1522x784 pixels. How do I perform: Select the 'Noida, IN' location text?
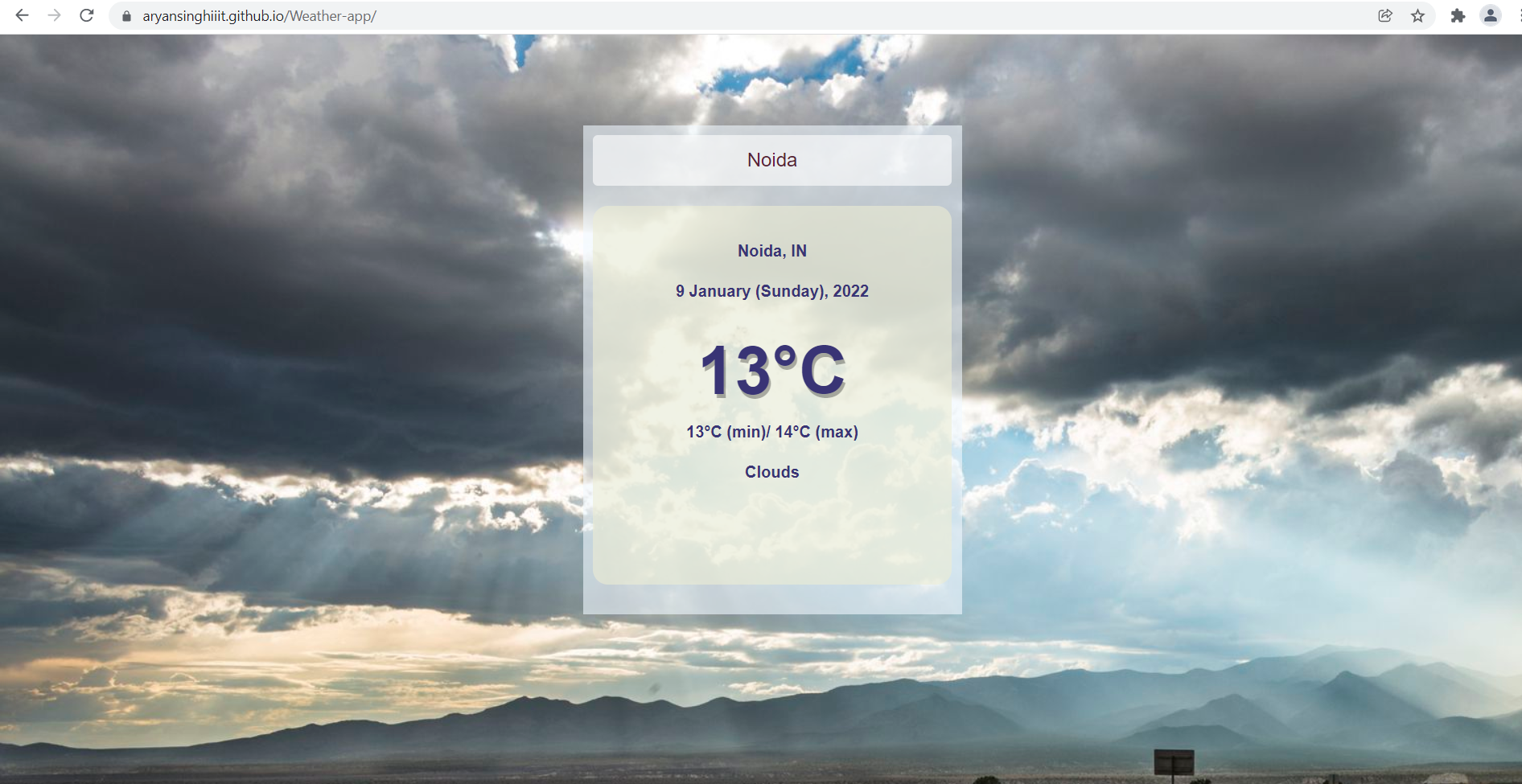coord(772,251)
